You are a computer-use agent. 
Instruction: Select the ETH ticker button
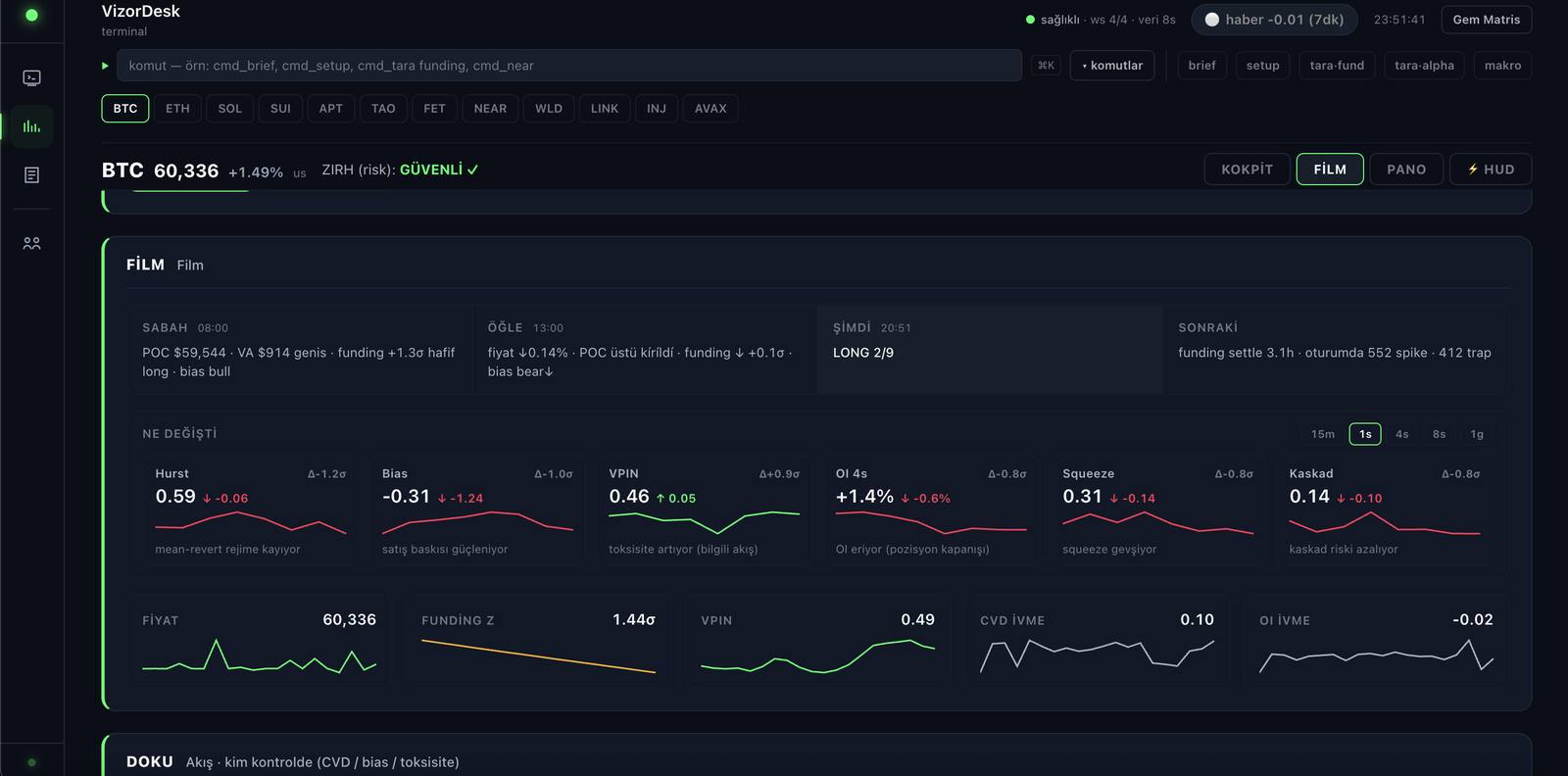(177, 109)
